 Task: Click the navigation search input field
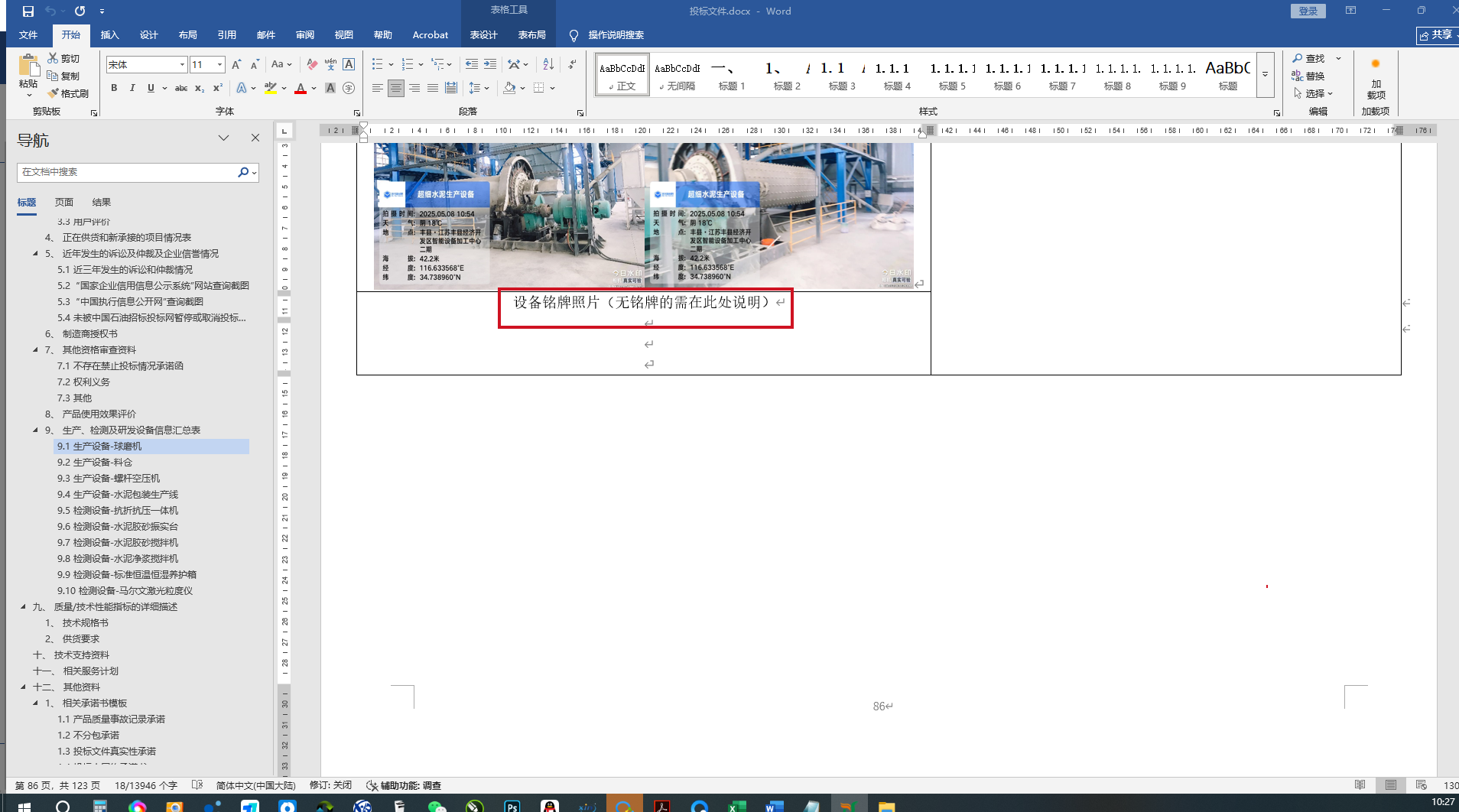(126, 172)
